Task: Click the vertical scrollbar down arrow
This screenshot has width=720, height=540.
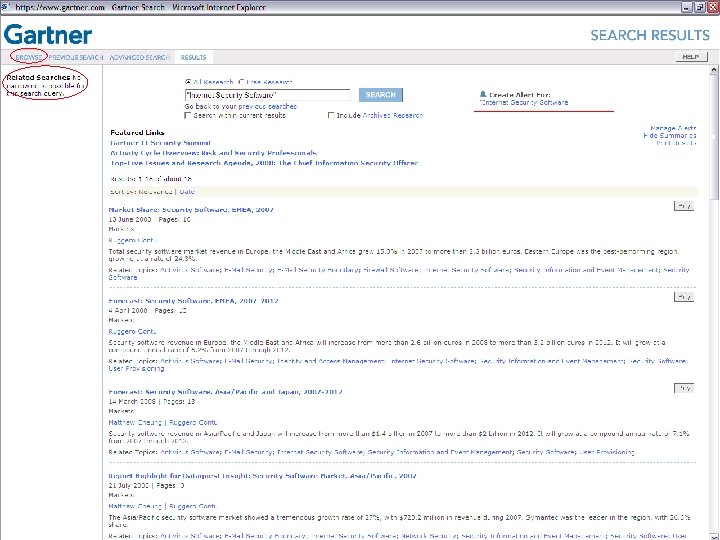Action: (714, 536)
